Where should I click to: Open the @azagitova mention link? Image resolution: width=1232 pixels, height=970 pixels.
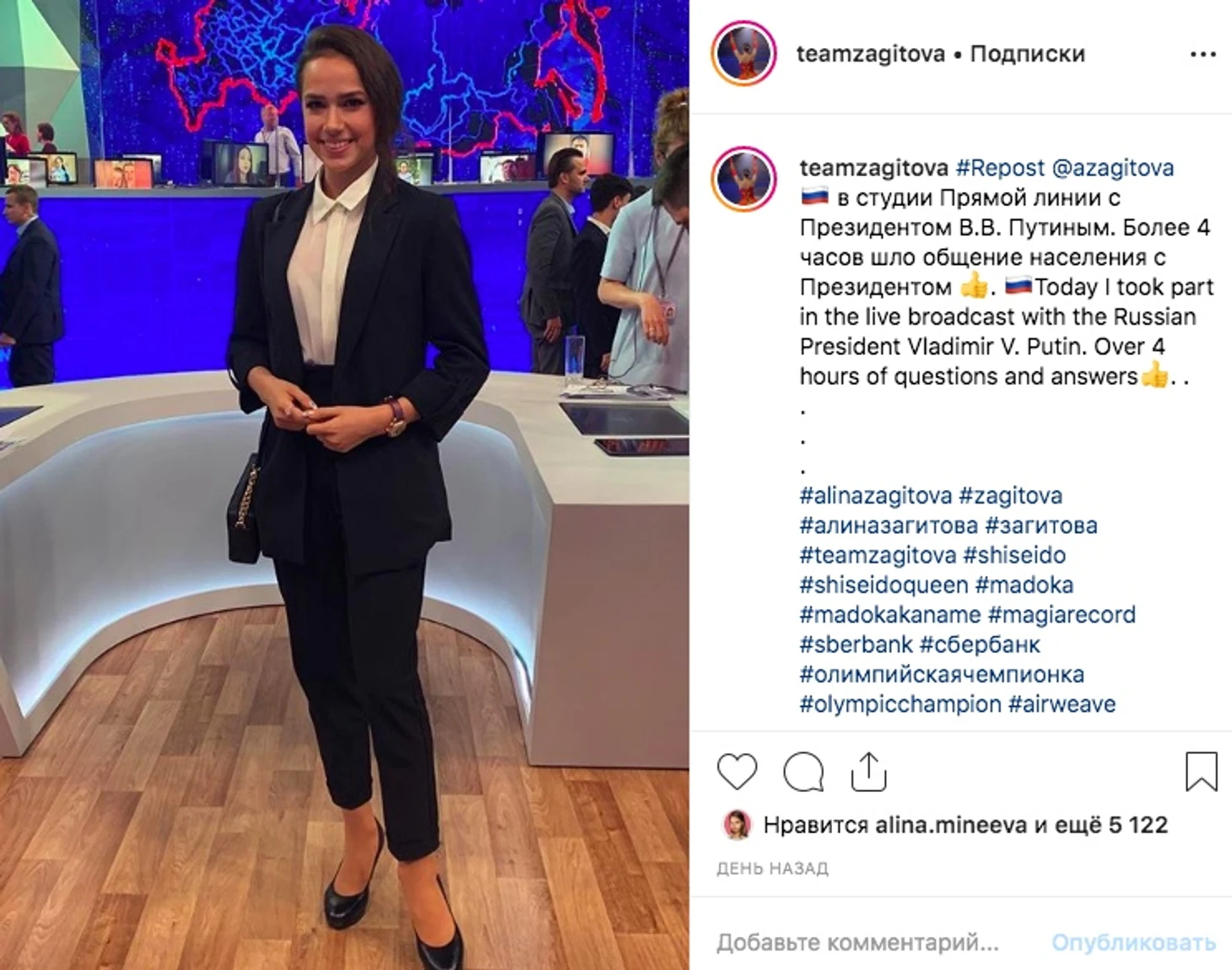(1113, 168)
